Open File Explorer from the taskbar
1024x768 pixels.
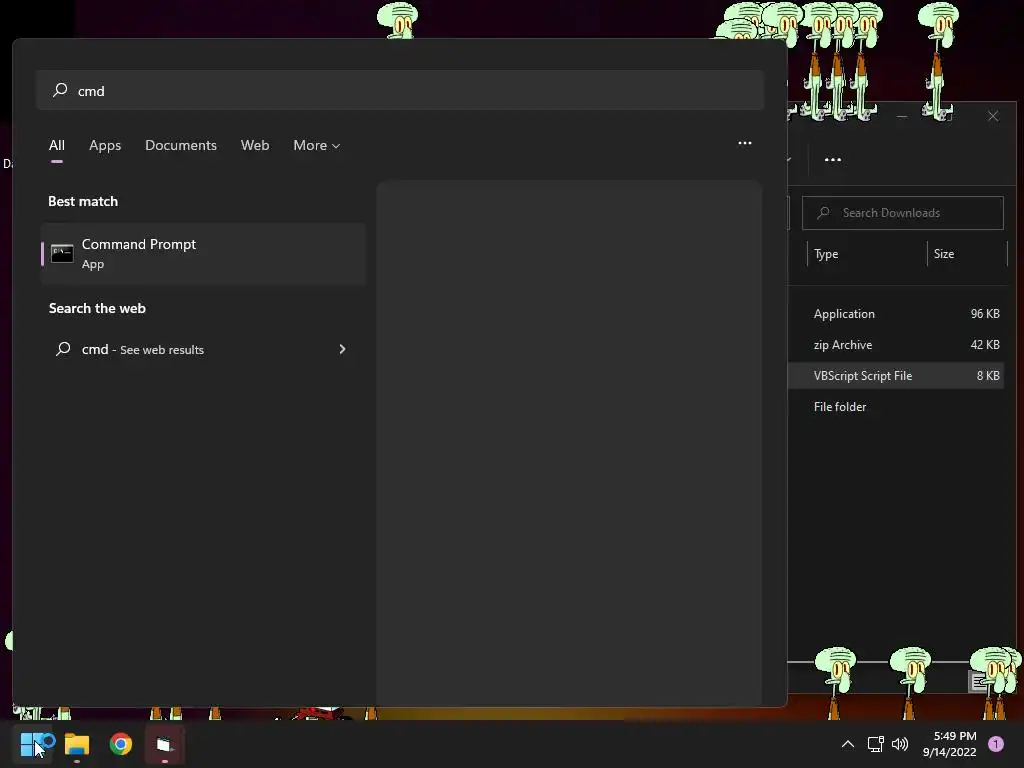pos(77,744)
